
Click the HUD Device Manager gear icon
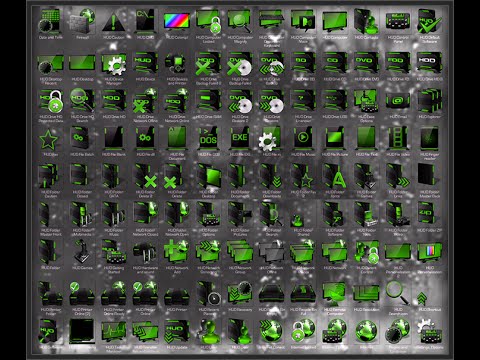114,64
